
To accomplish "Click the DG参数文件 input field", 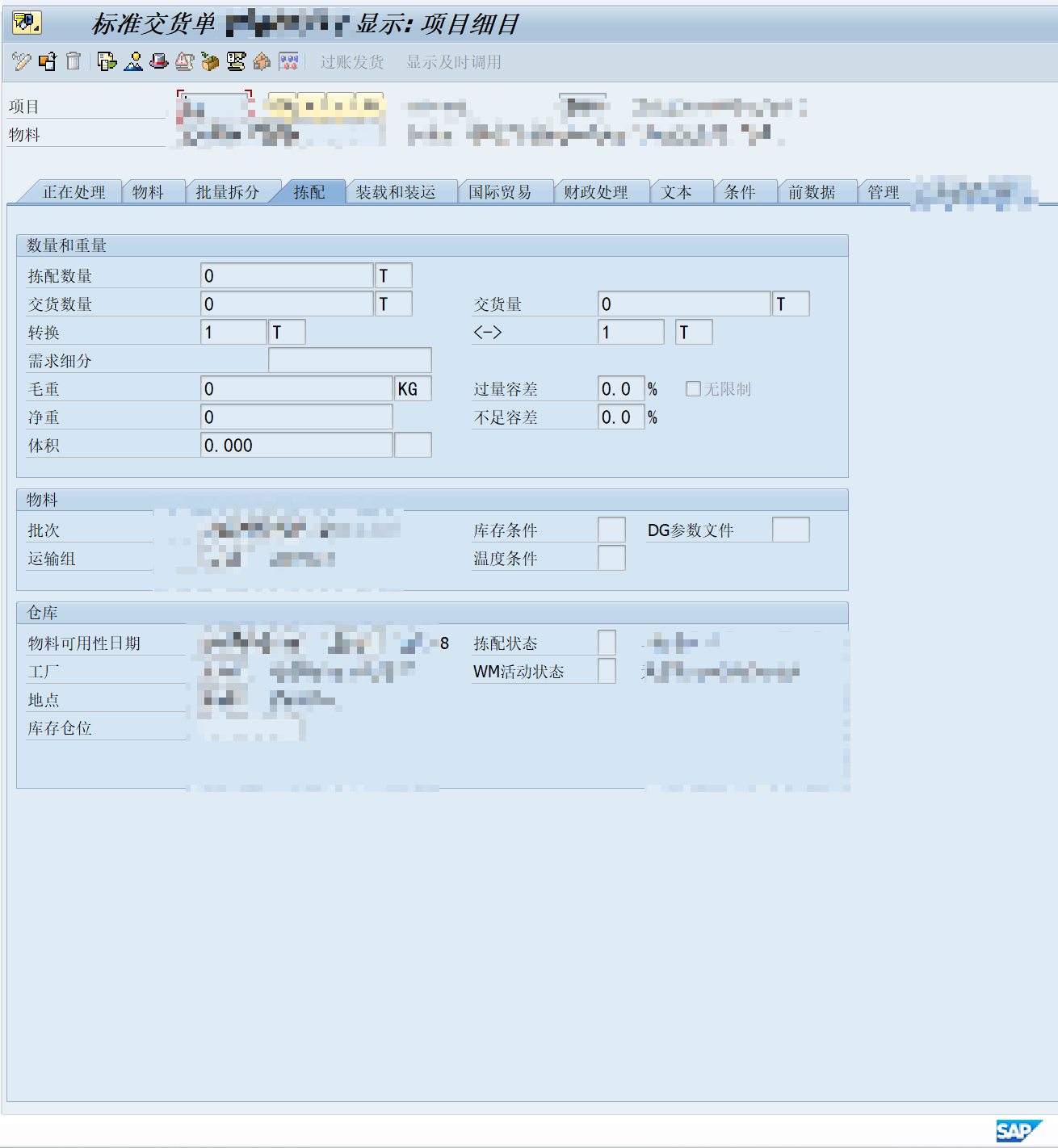I will pyautogui.click(x=791, y=530).
